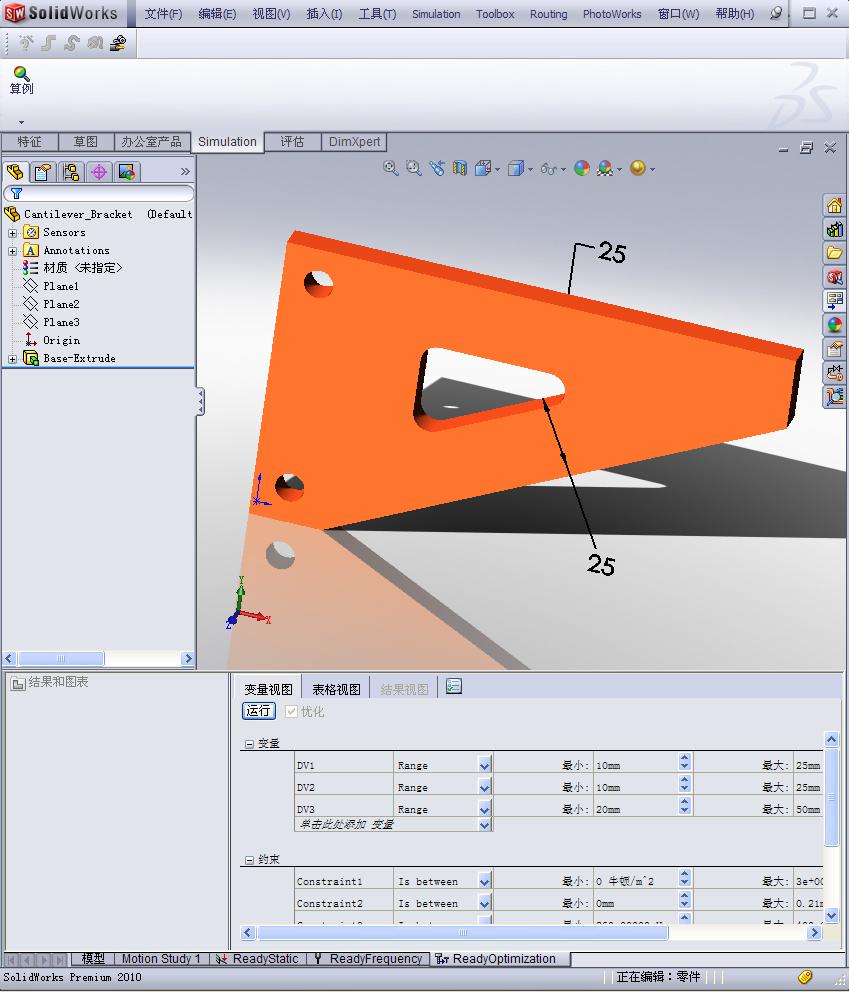Viewport: 849px width, 992px height.
Task: Open DV1 Range type dropdown
Action: [485, 766]
